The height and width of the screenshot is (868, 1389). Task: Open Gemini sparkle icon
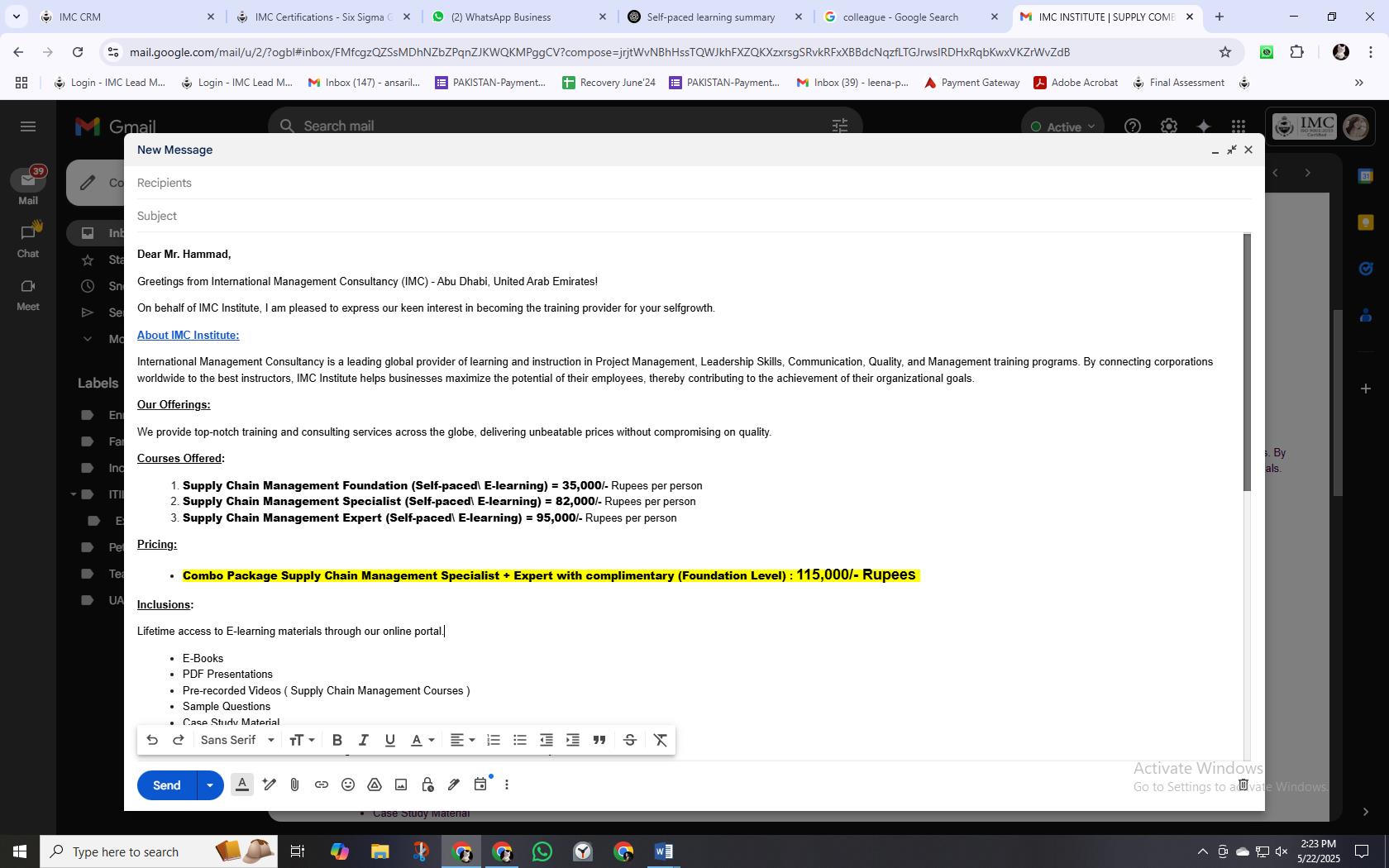pyautogui.click(x=1204, y=126)
